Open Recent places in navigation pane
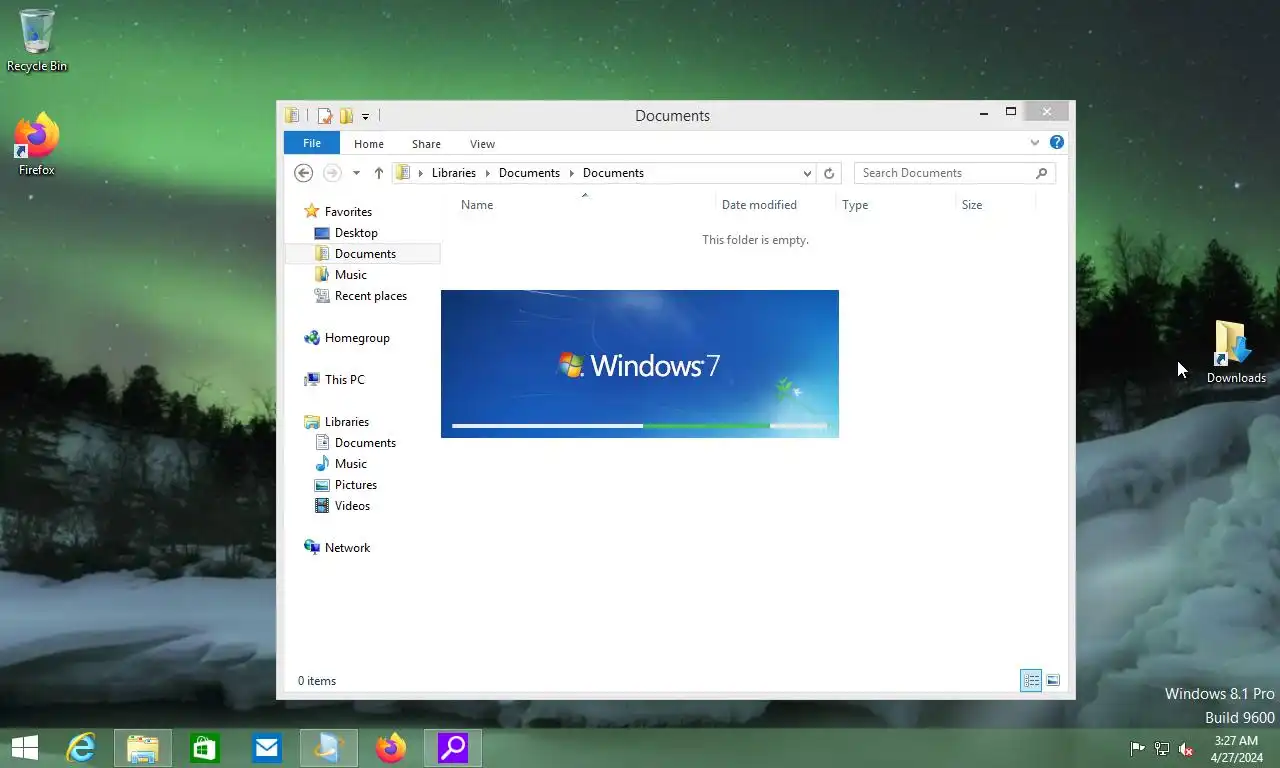The width and height of the screenshot is (1280, 768). (370, 296)
